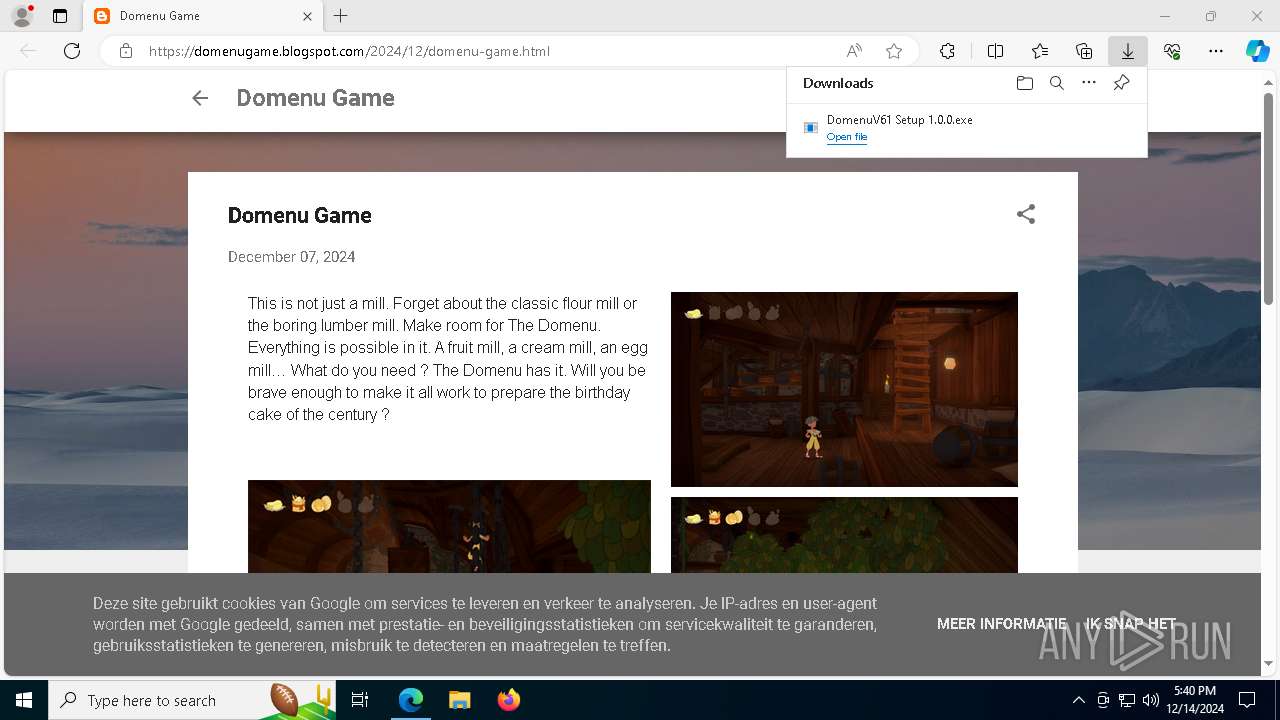Open Extensions puzzle icon
The image size is (1280, 720).
[x=947, y=51]
